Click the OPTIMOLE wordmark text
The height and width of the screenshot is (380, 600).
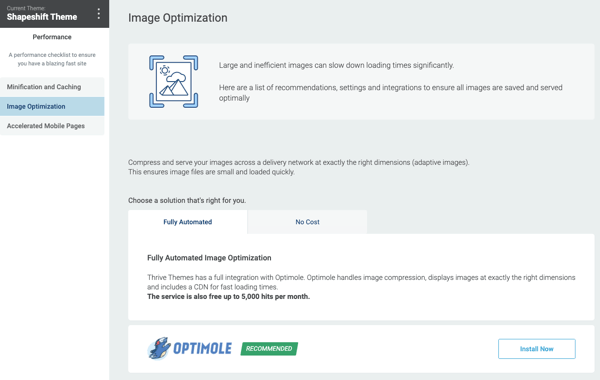(x=202, y=349)
